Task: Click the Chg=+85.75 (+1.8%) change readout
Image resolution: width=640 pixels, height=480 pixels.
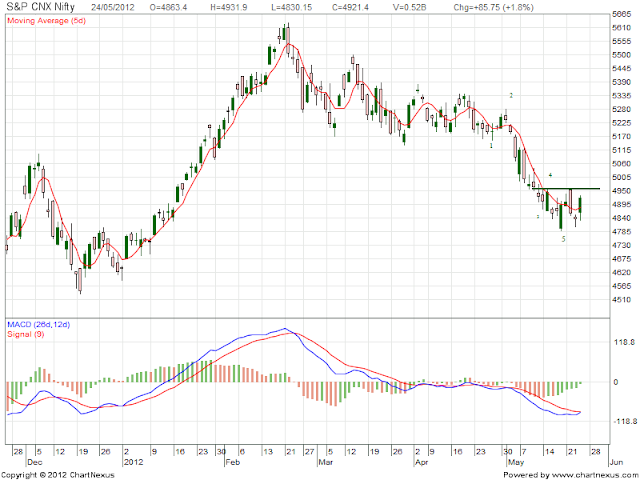Action: [x=493, y=7]
